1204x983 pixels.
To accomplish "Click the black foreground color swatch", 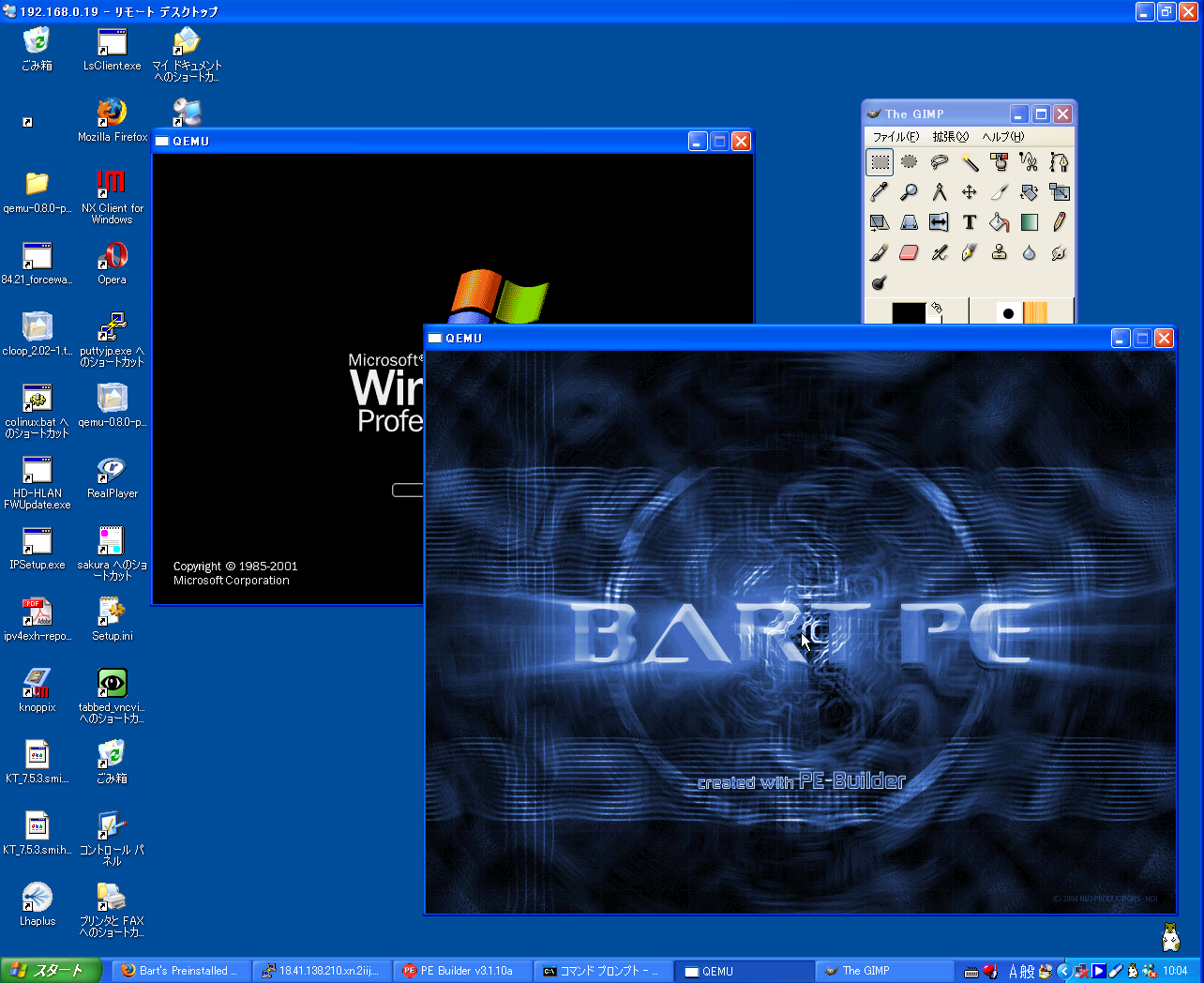I will point(908,312).
